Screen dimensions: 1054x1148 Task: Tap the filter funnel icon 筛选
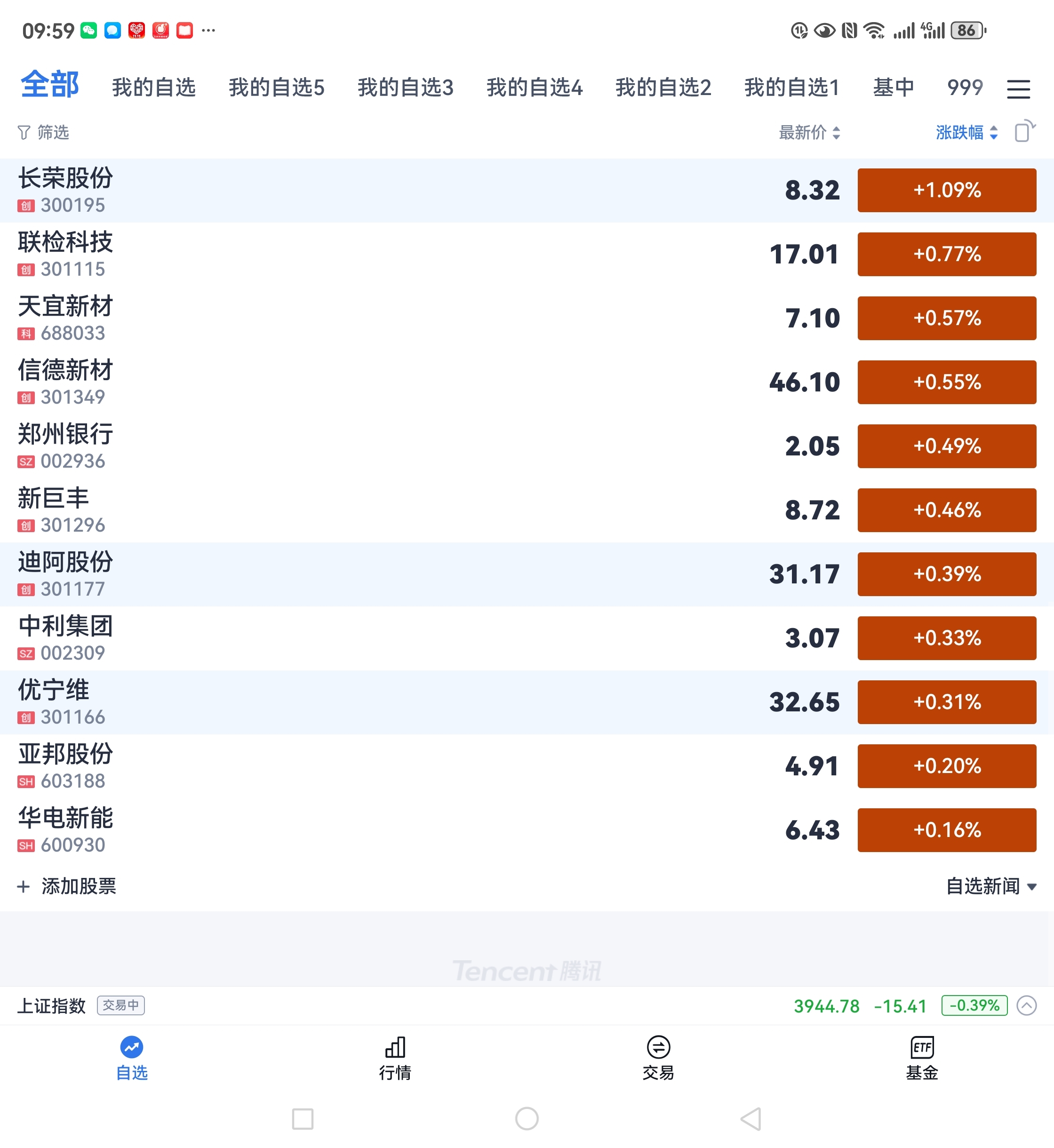pyautogui.click(x=24, y=133)
